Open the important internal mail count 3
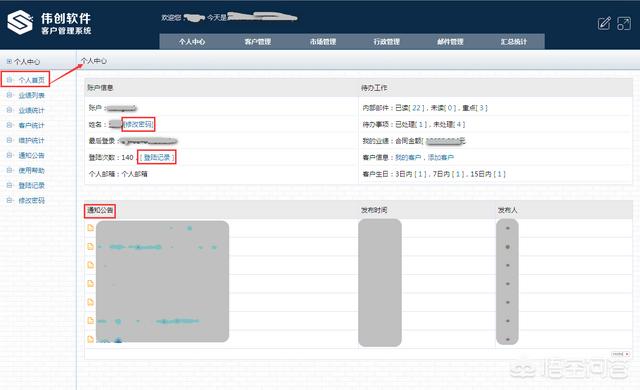Image resolution: width=640 pixels, height=390 pixels. (482, 108)
